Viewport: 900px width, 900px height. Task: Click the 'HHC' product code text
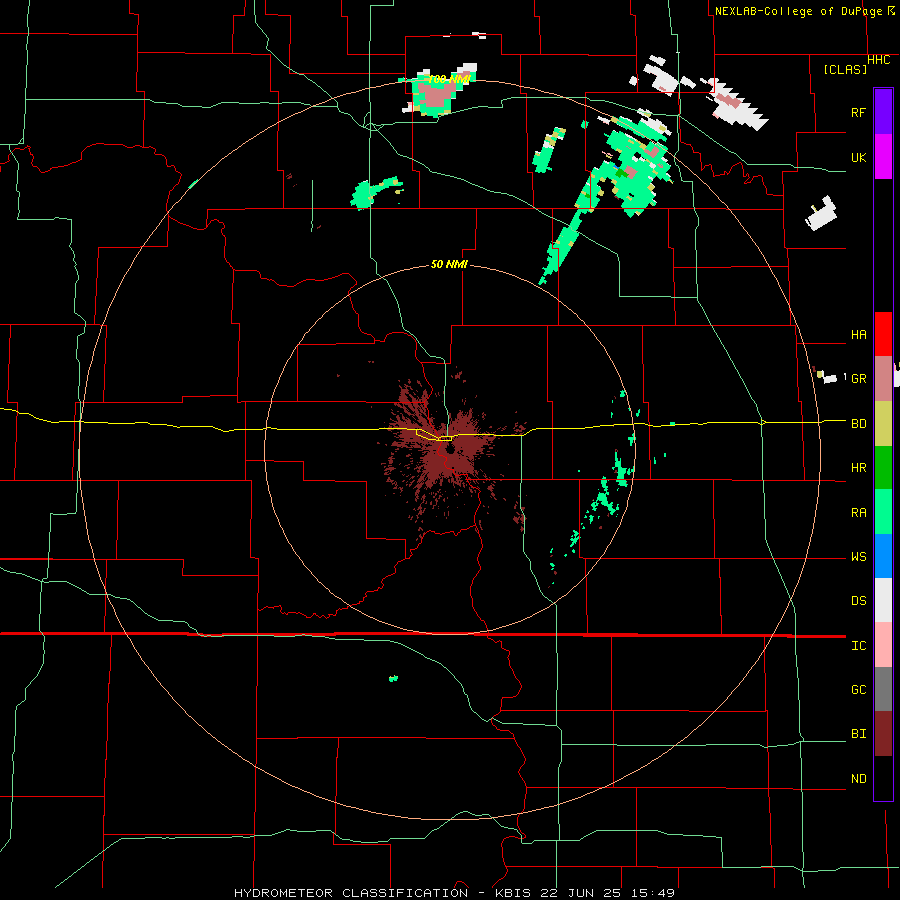pos(878,60)
